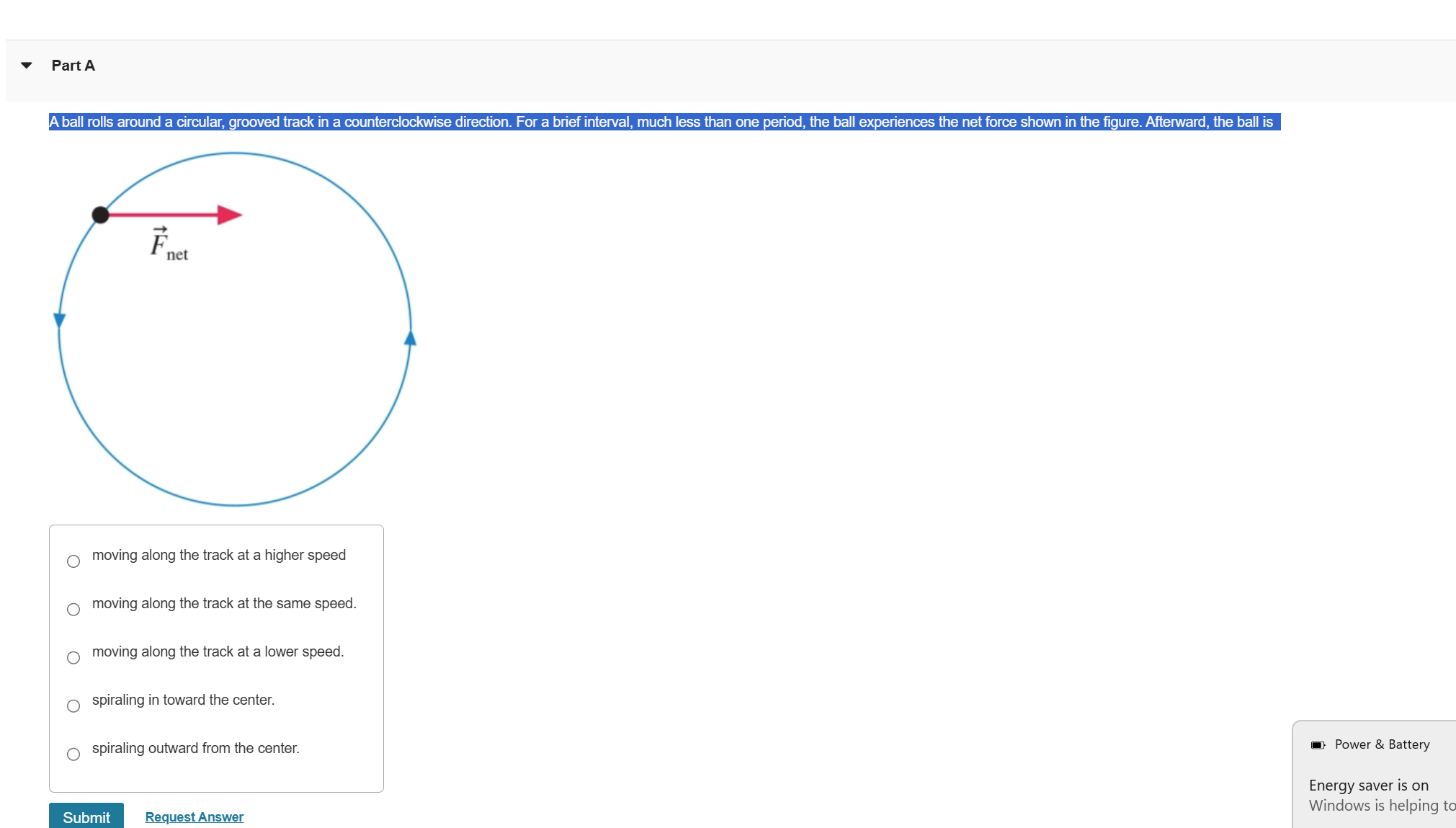Image resolution: width=1456 pixels, height=828 pixels.
Task: Click the F net vector label
Action: [x=169, y=244]
